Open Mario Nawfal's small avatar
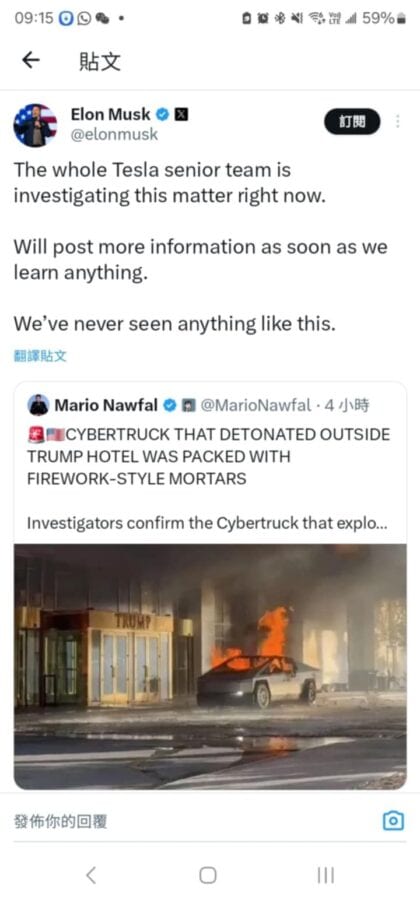 click(38, 405)
